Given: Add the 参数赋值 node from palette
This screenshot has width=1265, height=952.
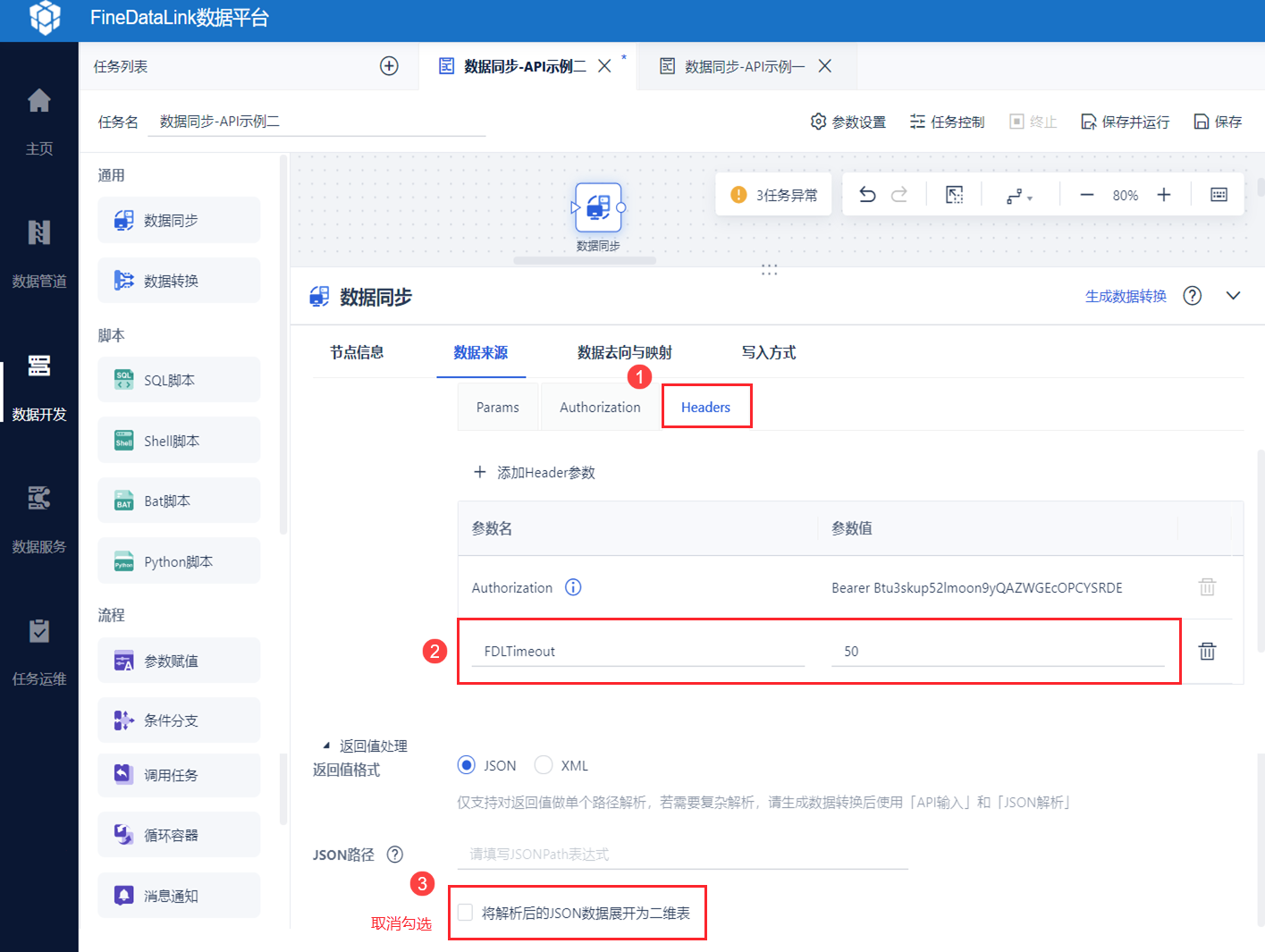Looking at the screenshot, I should 179,661.
